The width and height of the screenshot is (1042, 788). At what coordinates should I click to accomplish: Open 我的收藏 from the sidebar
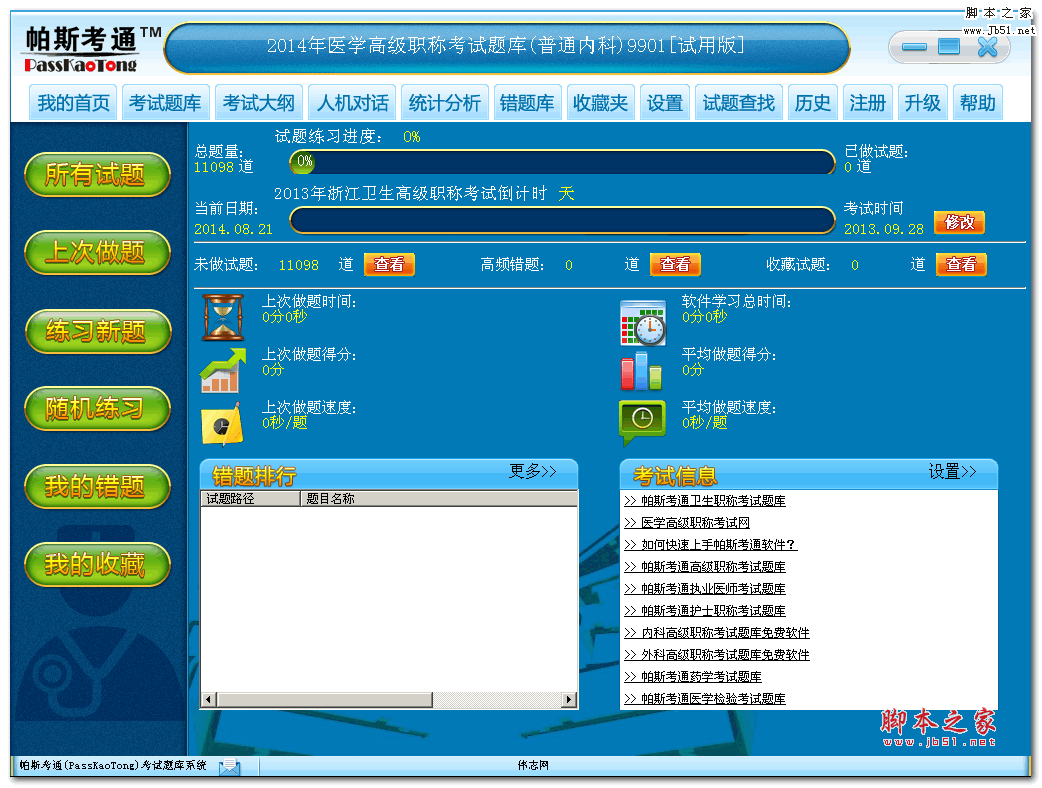97,565
